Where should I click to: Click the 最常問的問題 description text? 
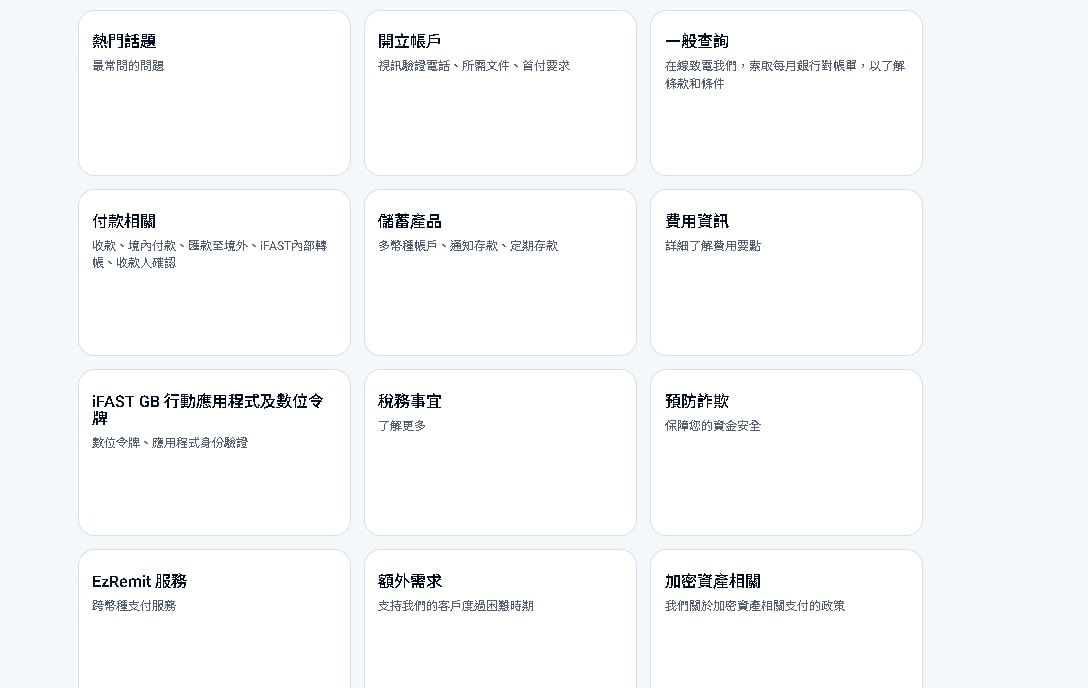pos(128,66)
